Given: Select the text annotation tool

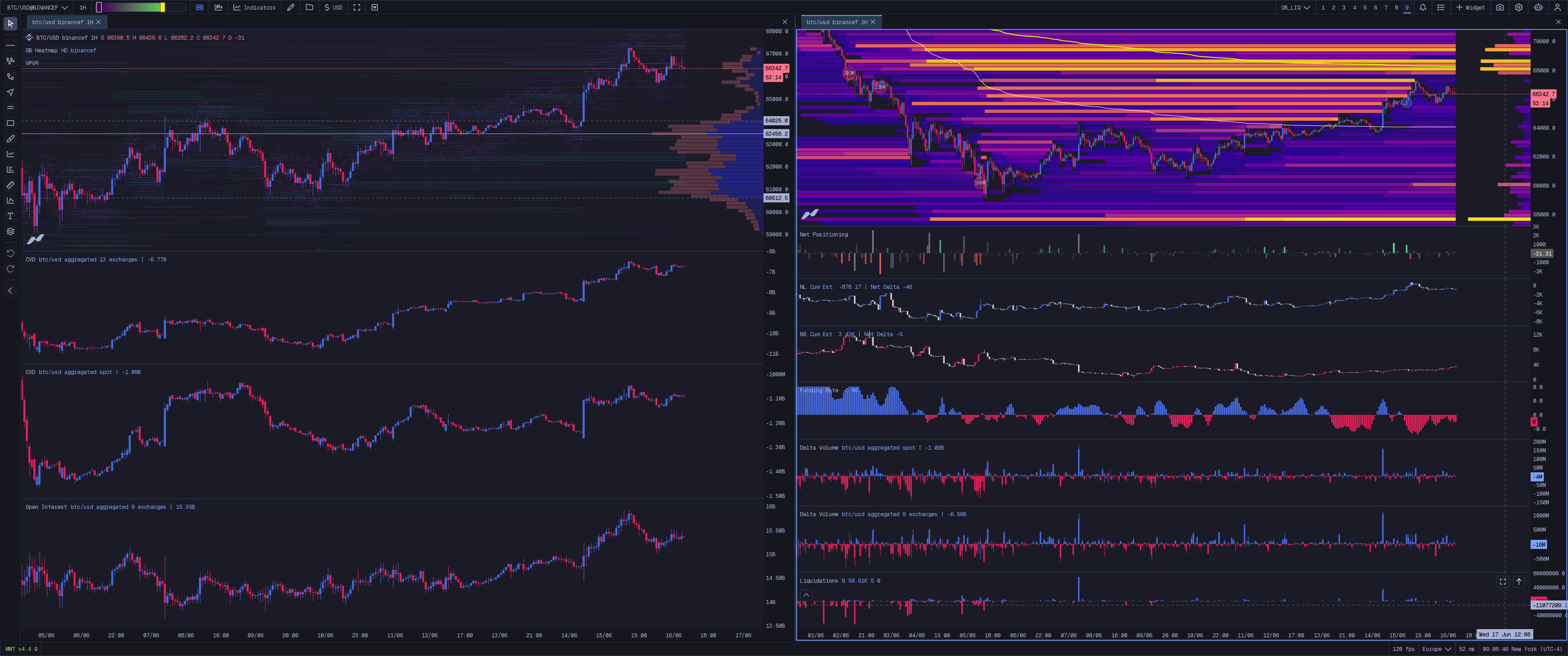Looking at the screenshot, I should pyautogui.click(x=10, y=216).
